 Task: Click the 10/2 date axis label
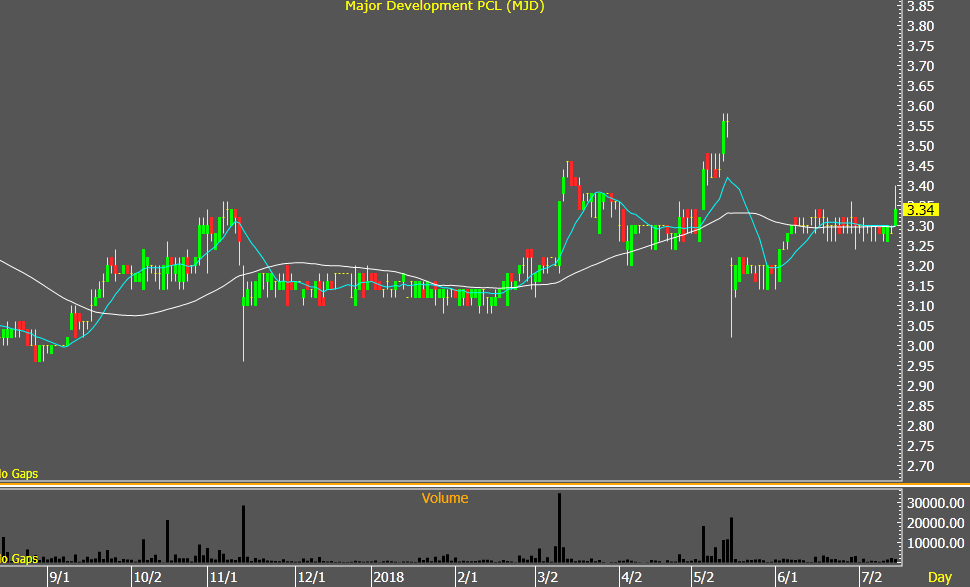click(148, 577)
